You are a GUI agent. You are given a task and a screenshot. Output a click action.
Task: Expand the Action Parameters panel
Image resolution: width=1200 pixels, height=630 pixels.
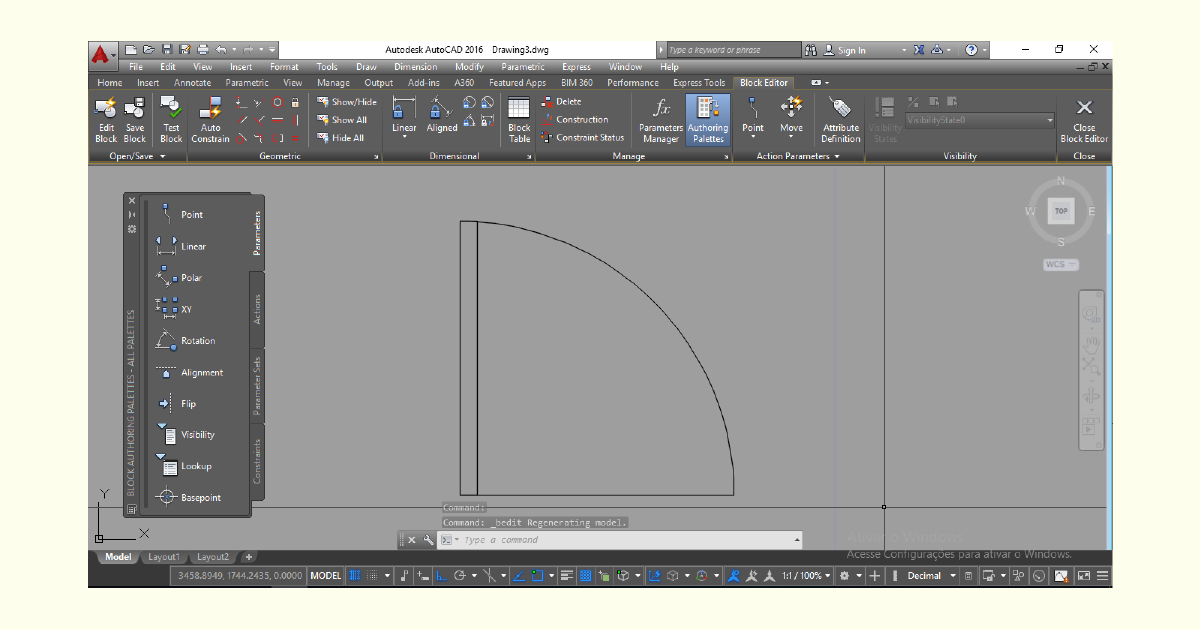pos(797,156)
